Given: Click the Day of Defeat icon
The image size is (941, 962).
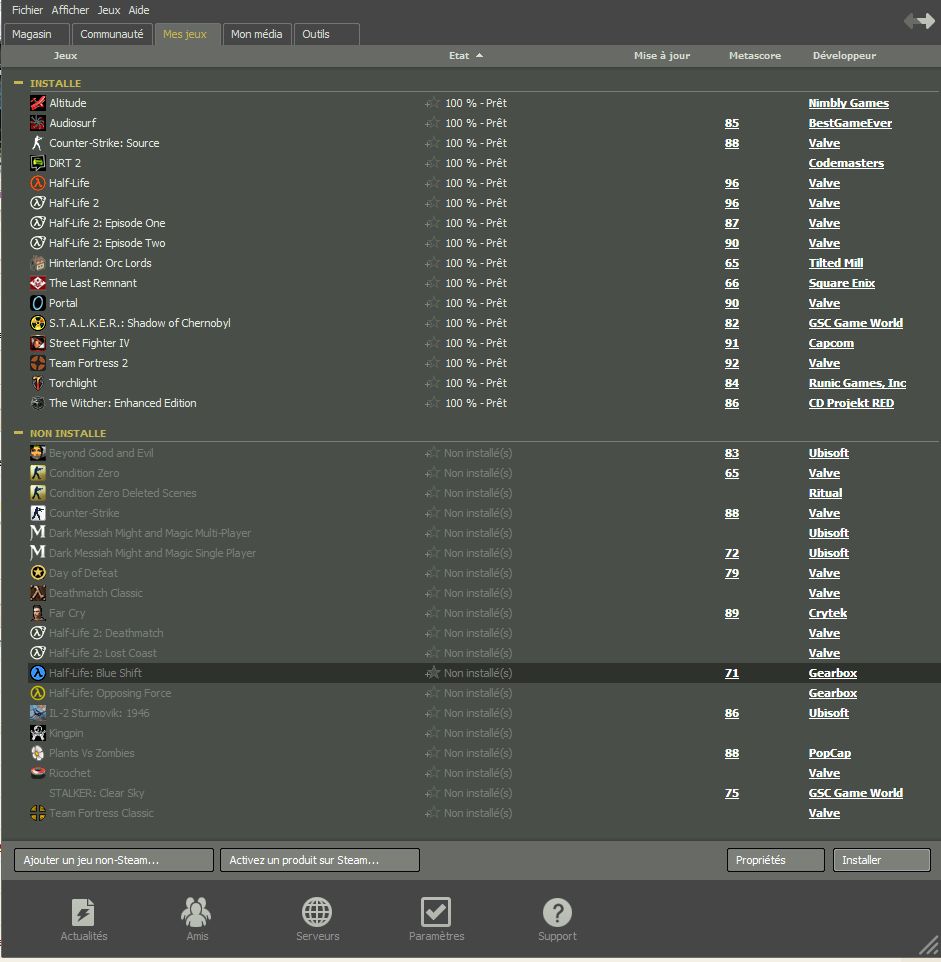Looking at the screenshot, I should click(x=37, y=573).
